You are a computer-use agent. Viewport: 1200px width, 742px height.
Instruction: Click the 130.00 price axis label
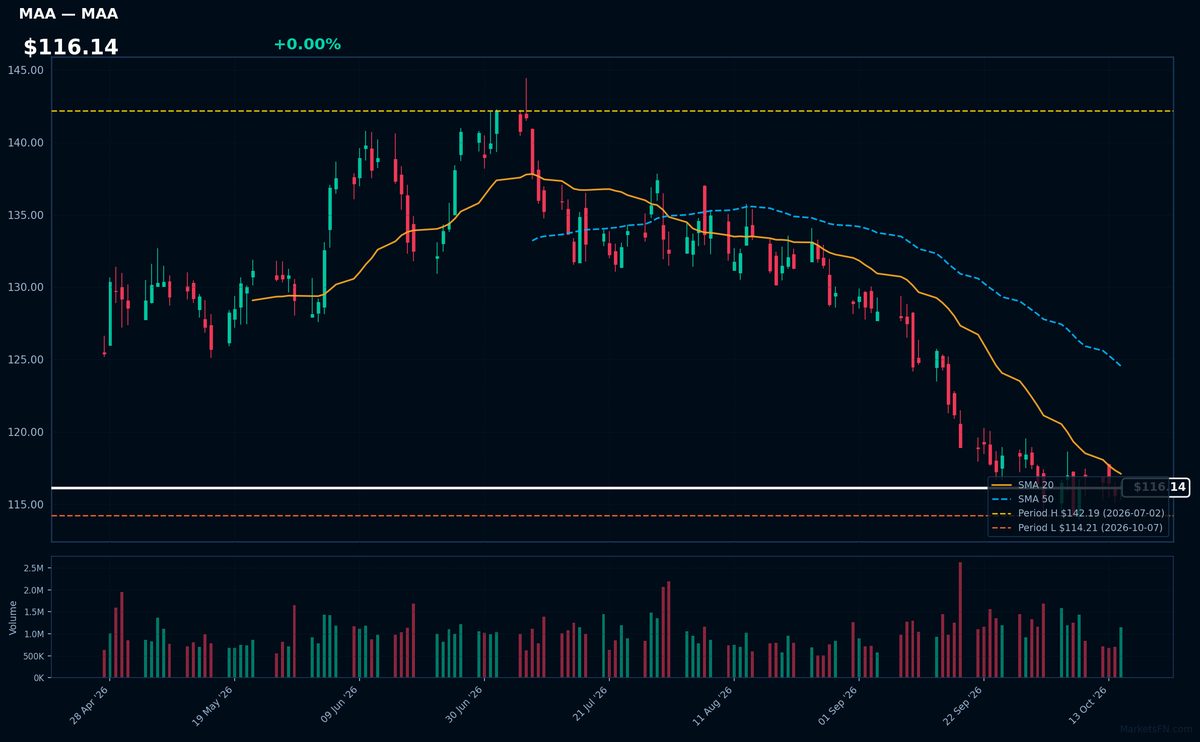pos(26,288)
